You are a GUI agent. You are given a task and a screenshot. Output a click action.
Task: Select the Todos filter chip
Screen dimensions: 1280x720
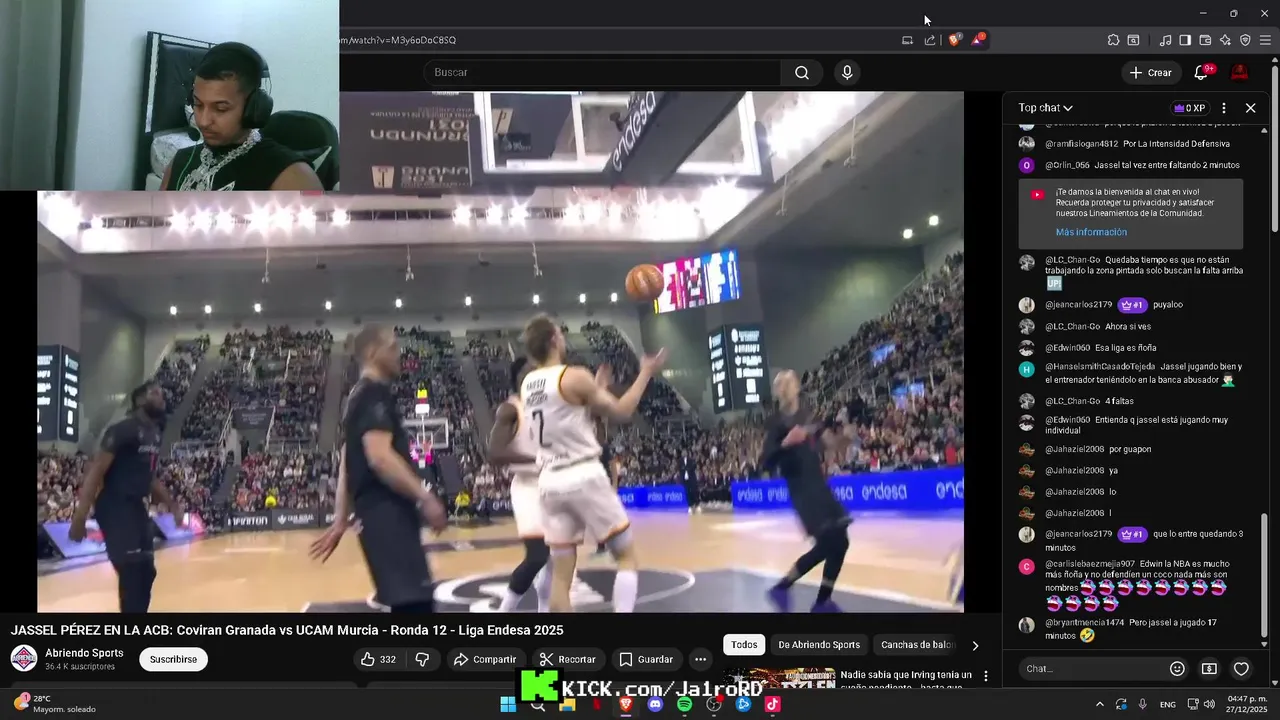coord(744,645)
